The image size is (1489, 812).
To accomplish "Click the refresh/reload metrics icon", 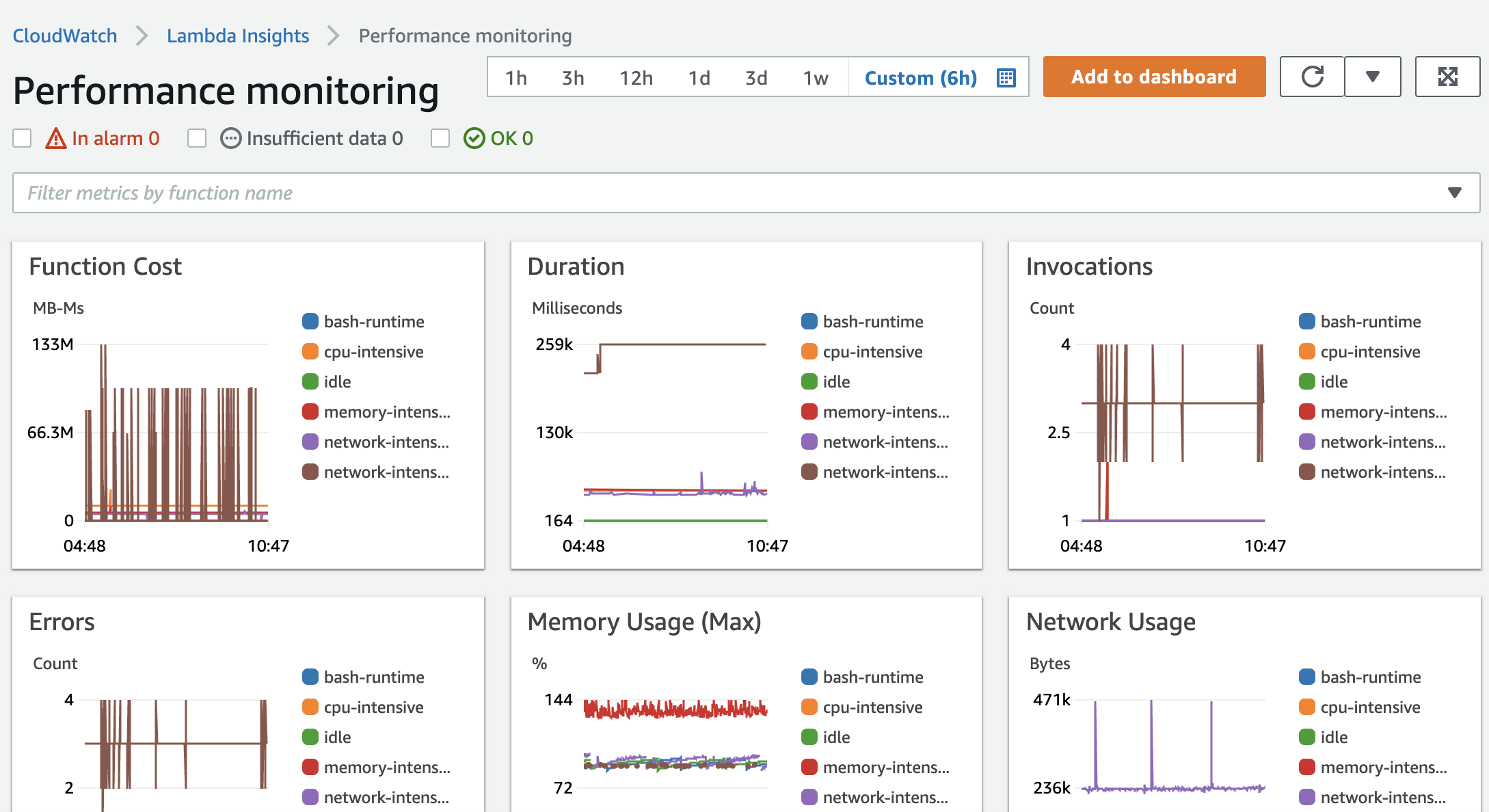I will [1311, 76].
